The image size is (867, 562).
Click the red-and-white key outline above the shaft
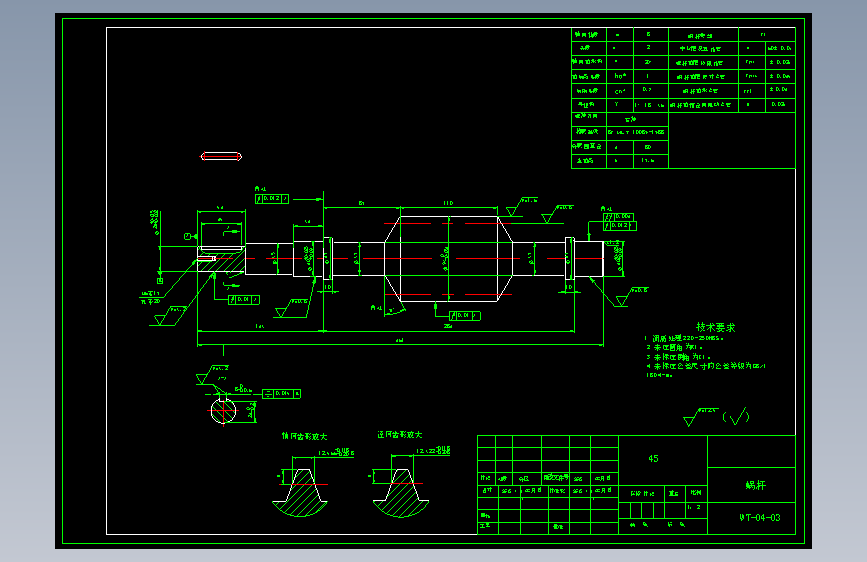coord(221,157)
